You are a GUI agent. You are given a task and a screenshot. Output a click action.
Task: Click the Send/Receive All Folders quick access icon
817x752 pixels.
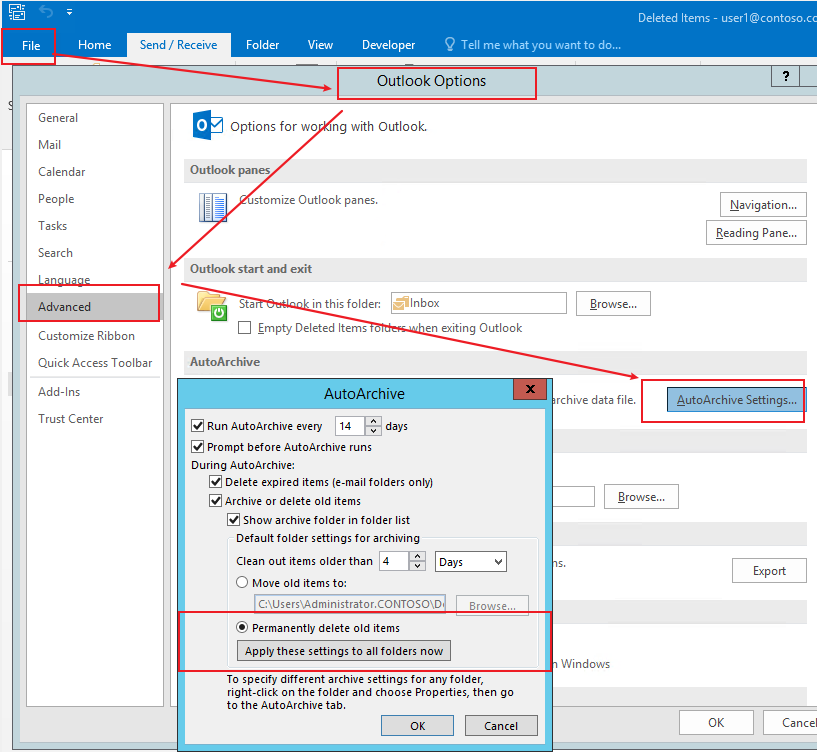[17, 11]
